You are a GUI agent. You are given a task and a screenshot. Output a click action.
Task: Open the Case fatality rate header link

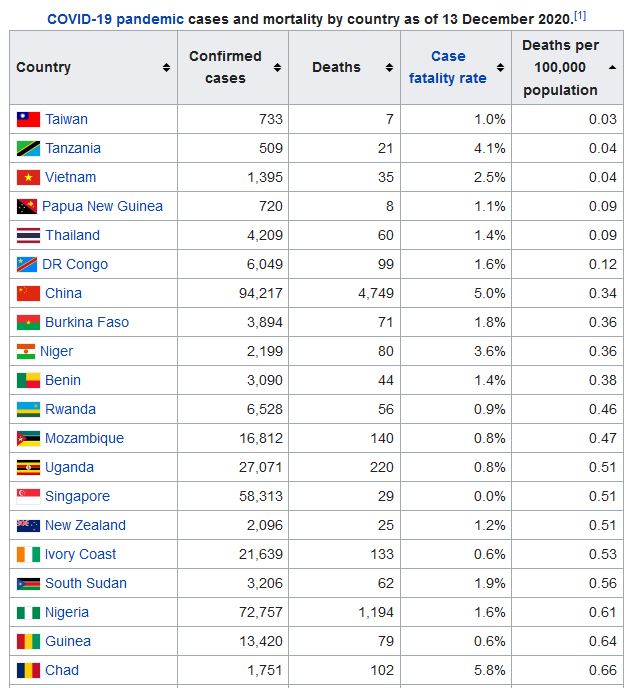click(448, 67)
